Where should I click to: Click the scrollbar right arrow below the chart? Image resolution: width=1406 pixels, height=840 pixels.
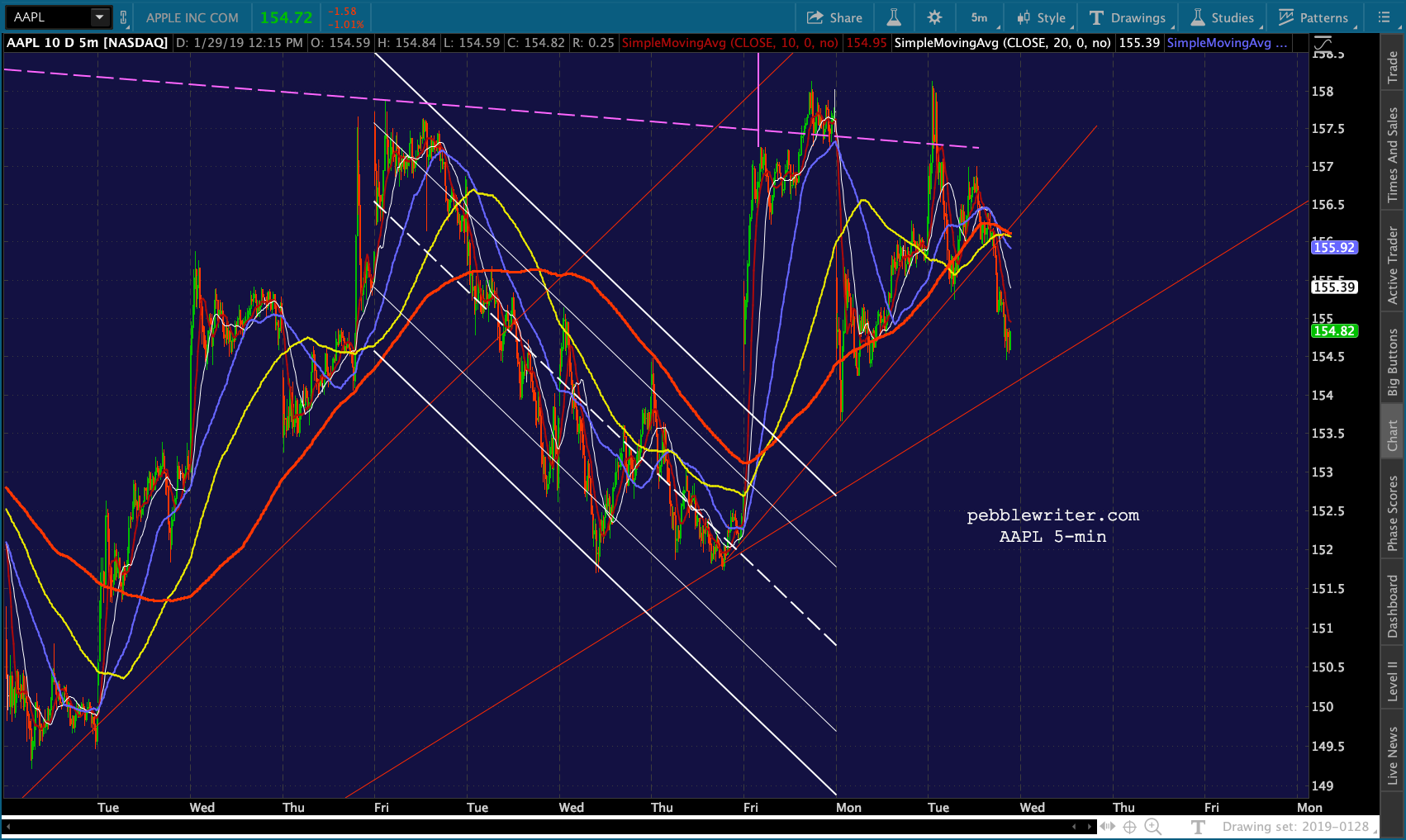[x=1090, y=826]
